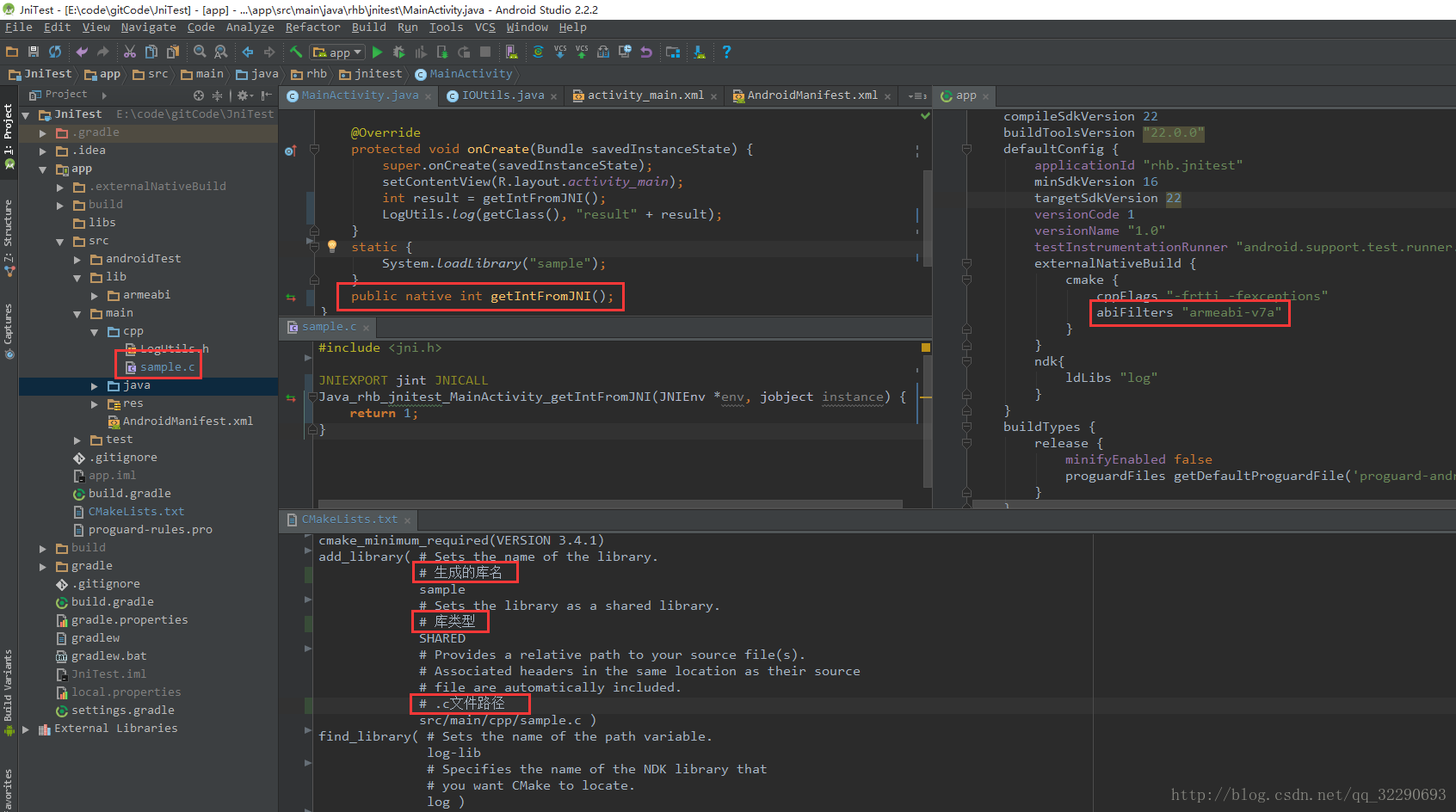Run the app with green play button
The image size is (1456, 812).
point(377,52)
